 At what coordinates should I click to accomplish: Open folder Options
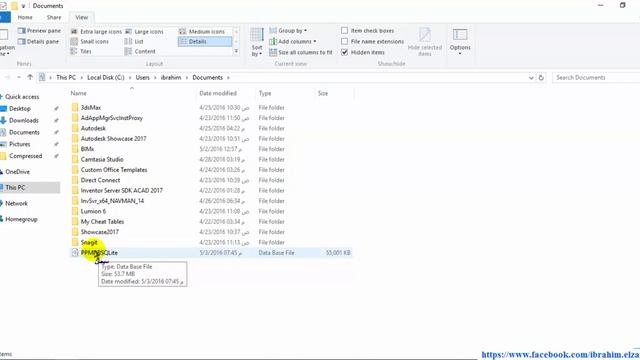click(x=460, y=42)
